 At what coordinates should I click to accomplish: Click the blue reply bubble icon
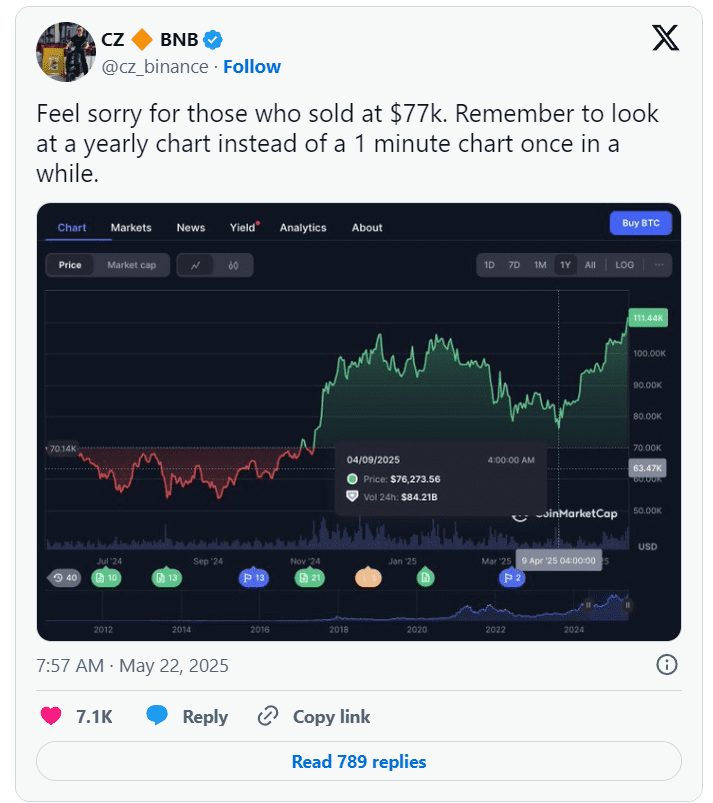(x=157, y=715)
